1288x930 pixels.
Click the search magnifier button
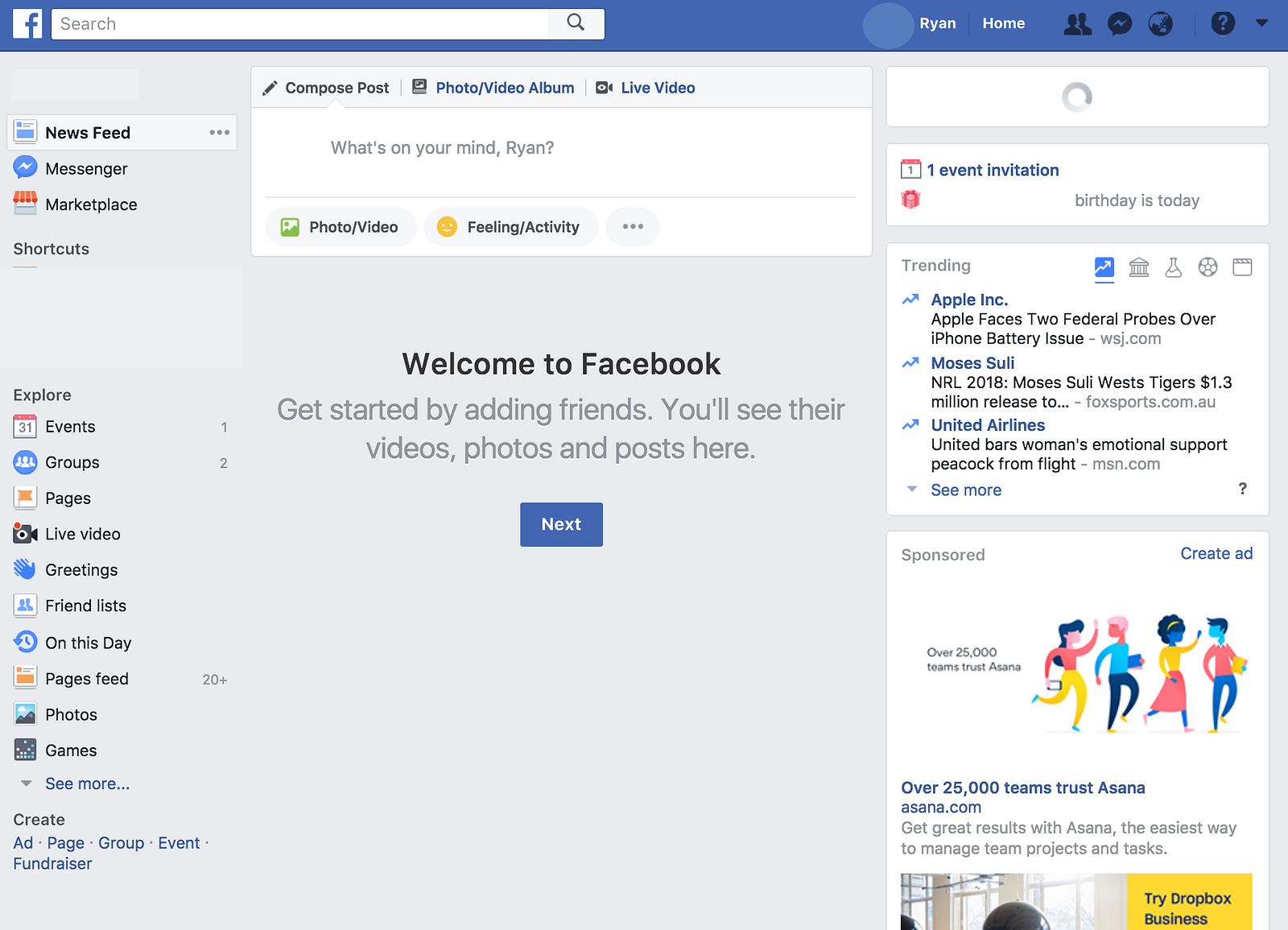coord(576,23)
